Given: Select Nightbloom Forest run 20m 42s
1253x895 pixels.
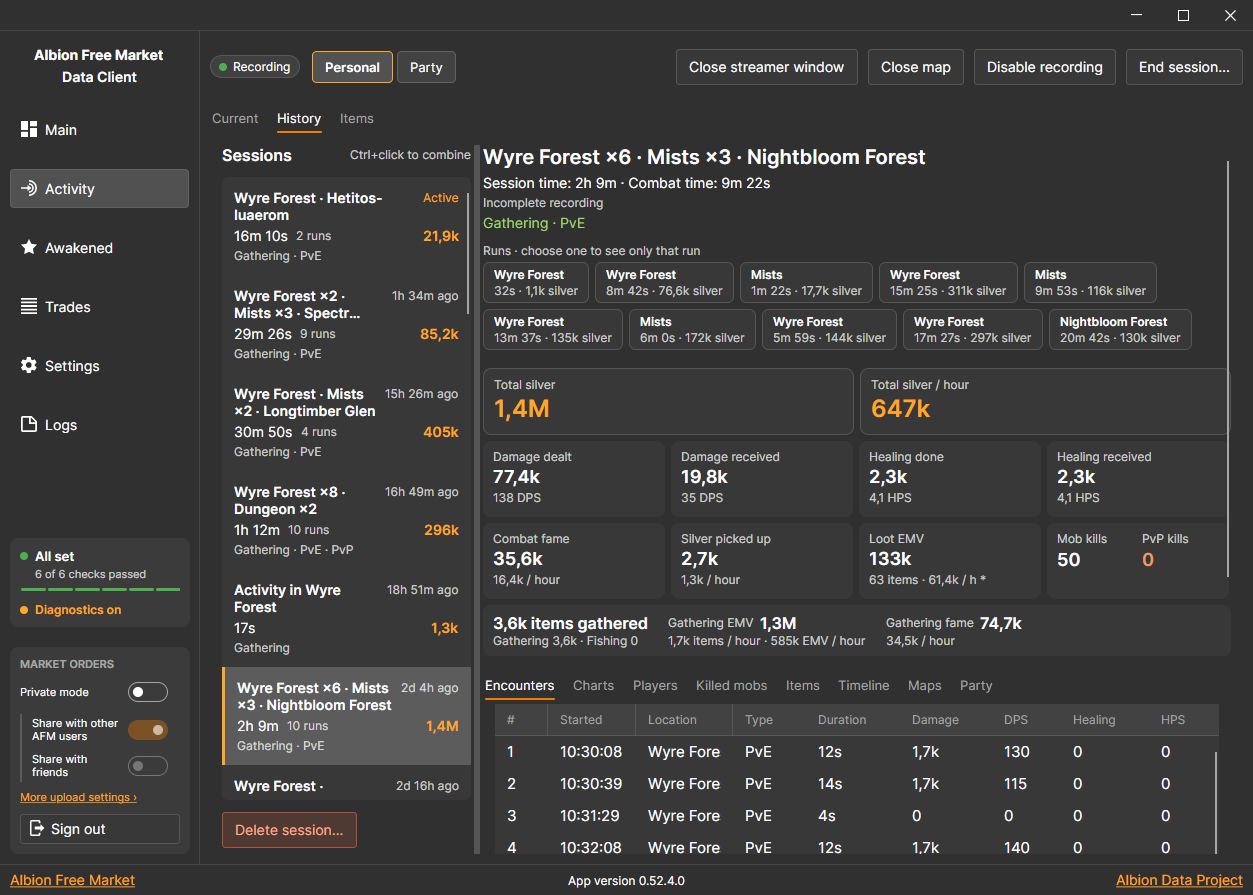Looking at the screenshot, I should [x=1120, y=330].
